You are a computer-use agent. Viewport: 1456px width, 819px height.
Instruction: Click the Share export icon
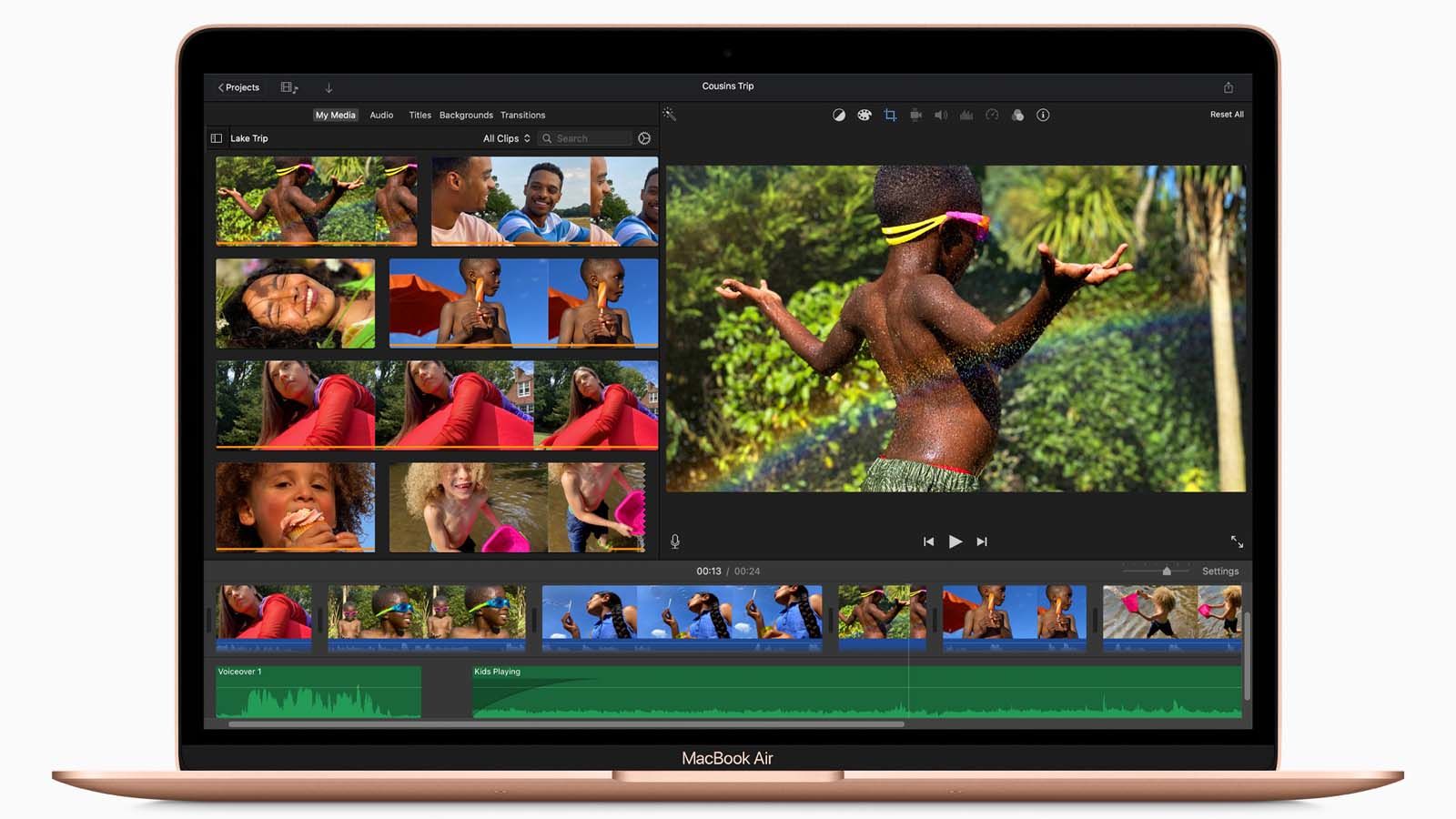(x=1228, y=87)
